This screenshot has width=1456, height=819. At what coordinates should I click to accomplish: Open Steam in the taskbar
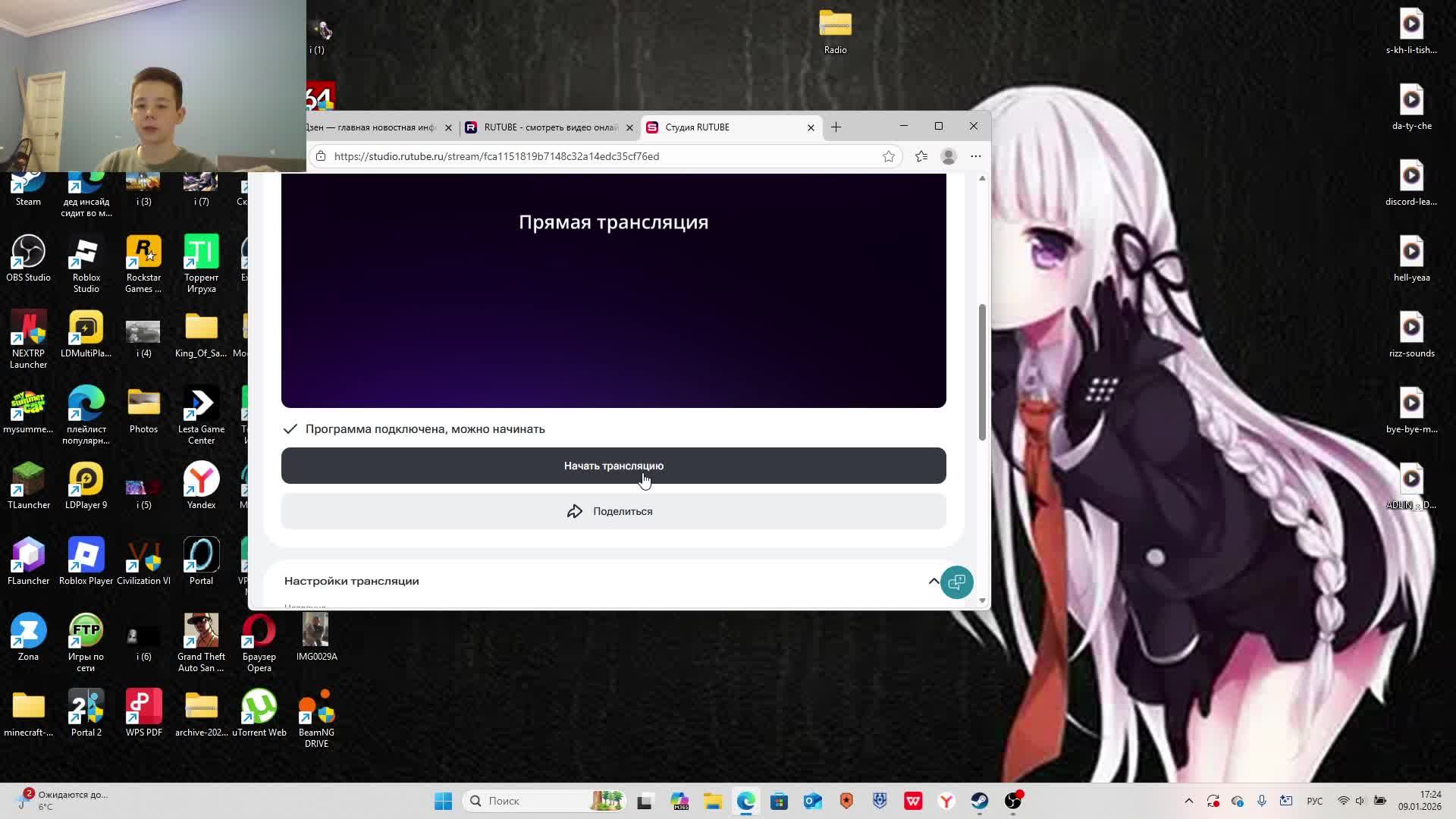980,801
